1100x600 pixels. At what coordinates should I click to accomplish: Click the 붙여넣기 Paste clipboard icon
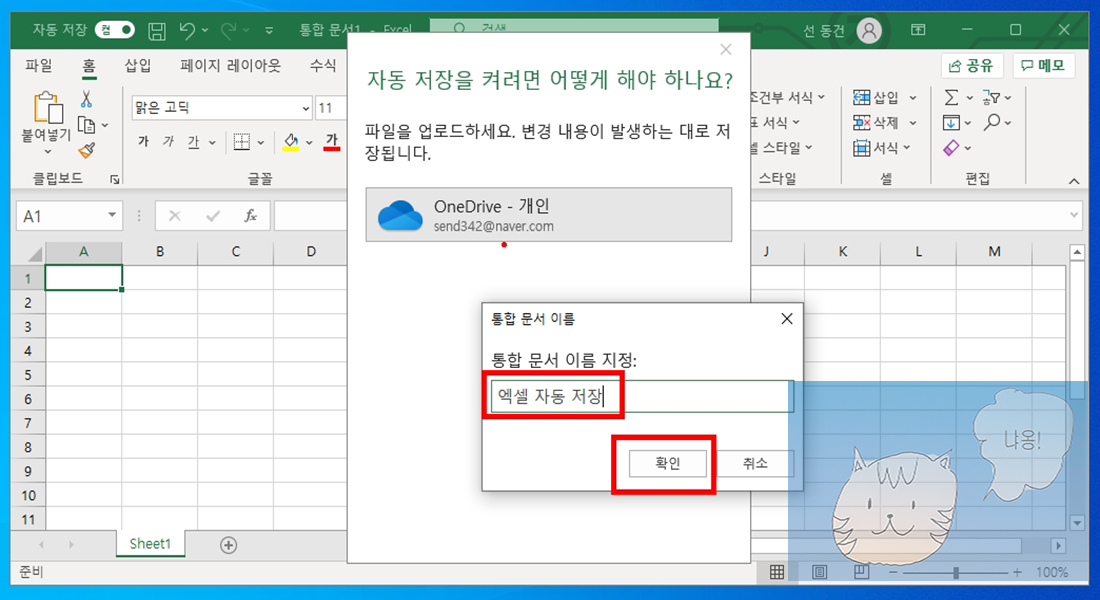coord(47,108)
